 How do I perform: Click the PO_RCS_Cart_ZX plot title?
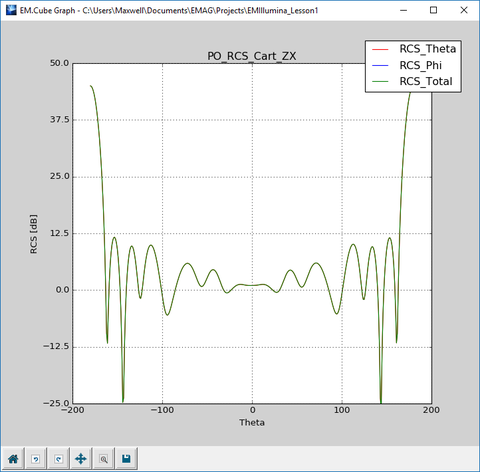tap(252, 56)
